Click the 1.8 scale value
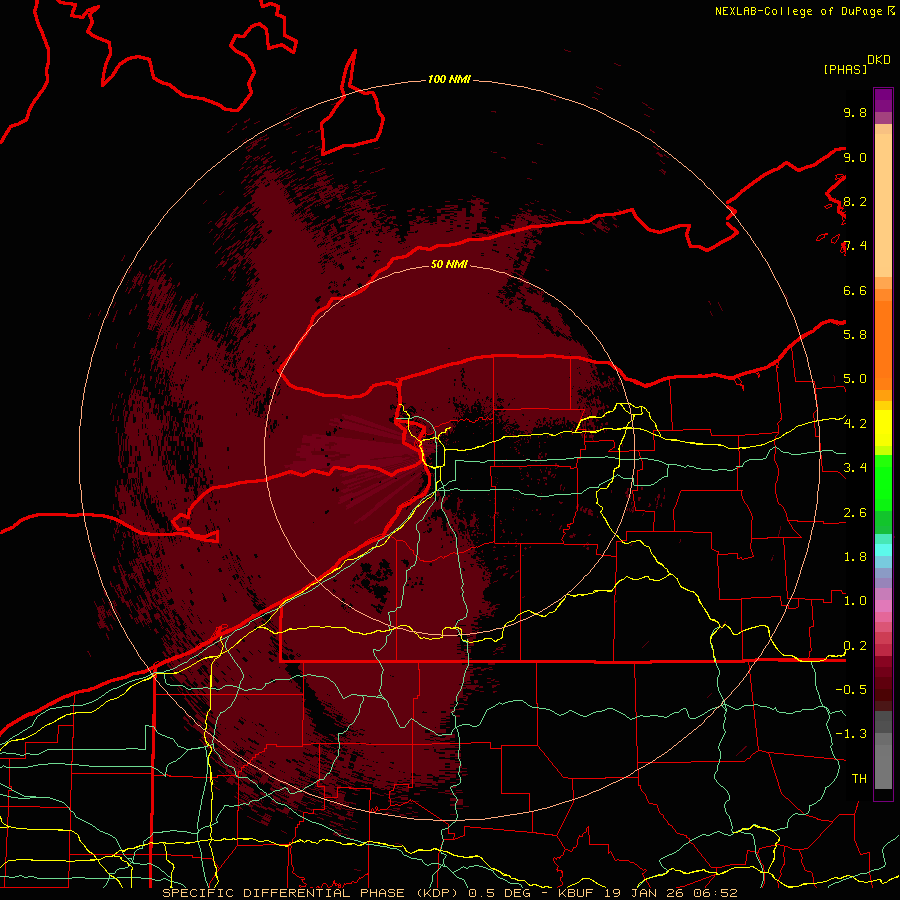The height and width of the screenshot is (900, 900). (855, 557)
